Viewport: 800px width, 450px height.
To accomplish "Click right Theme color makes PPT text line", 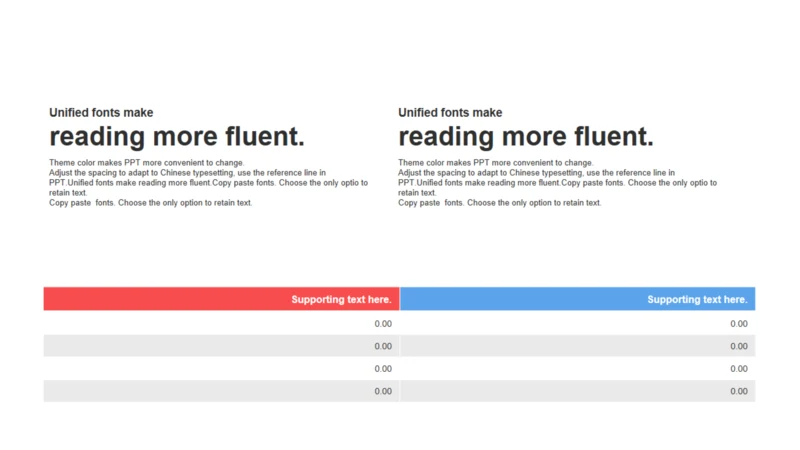I will pos(495,163).
